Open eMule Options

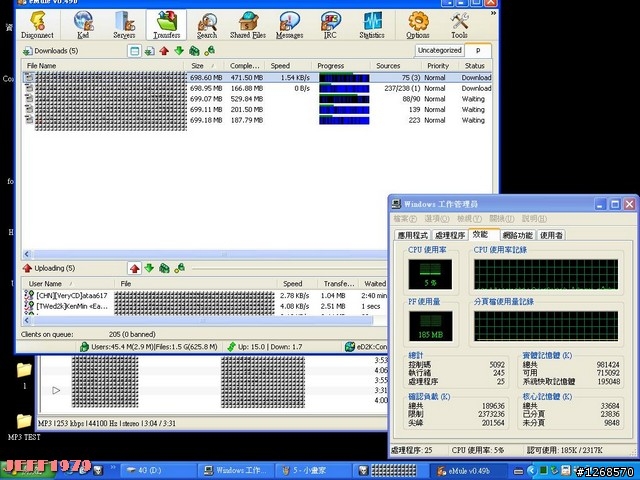(x=418, y=25)
